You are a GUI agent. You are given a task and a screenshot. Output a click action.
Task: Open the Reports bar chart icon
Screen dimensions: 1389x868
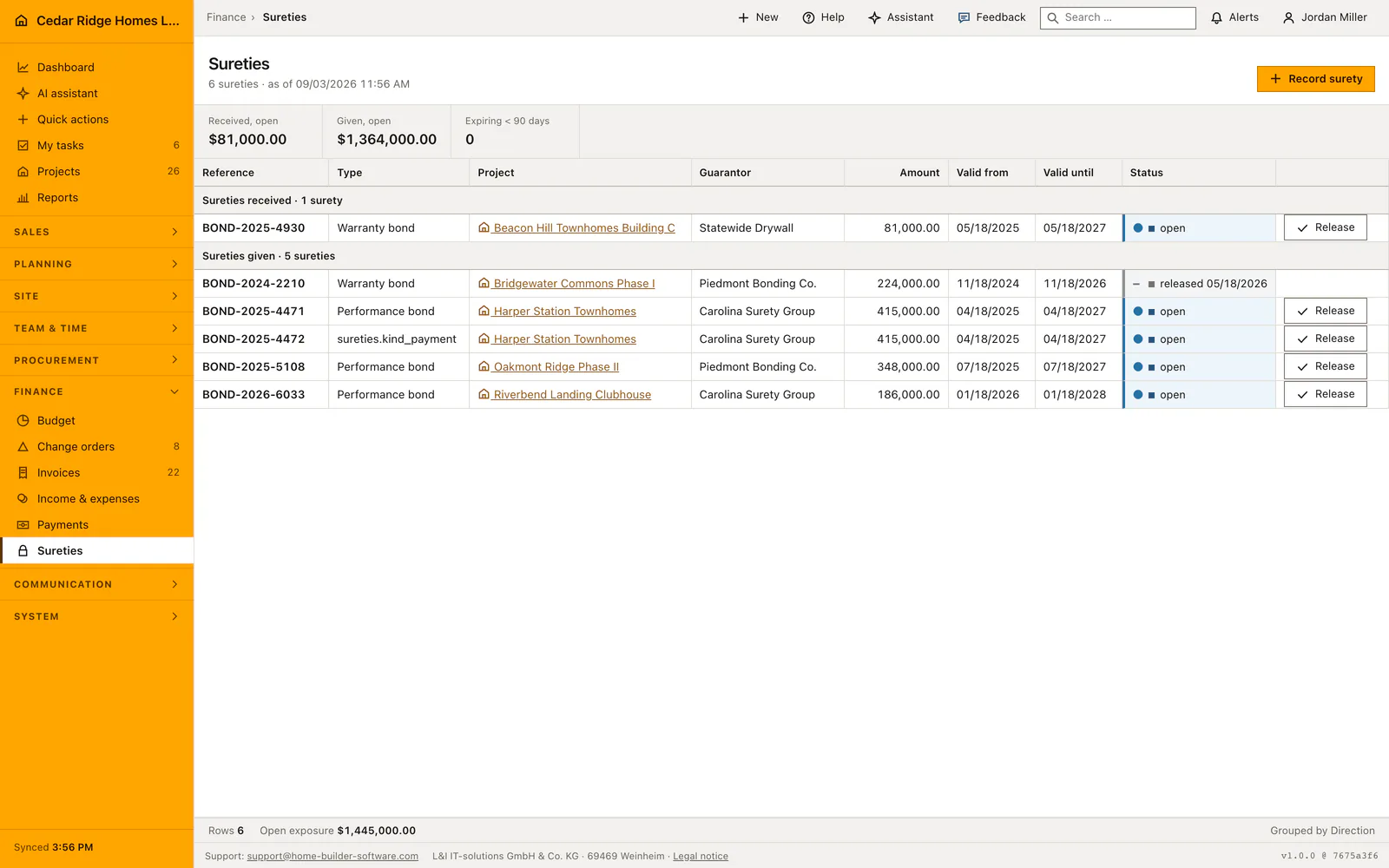point(23,198)
